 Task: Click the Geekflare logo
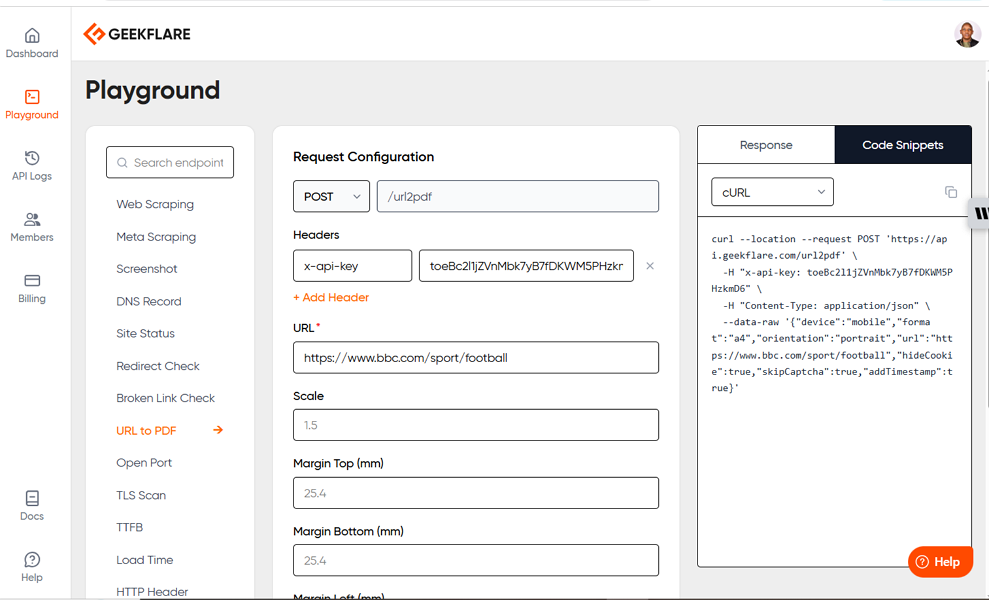(x=137, y=34)
